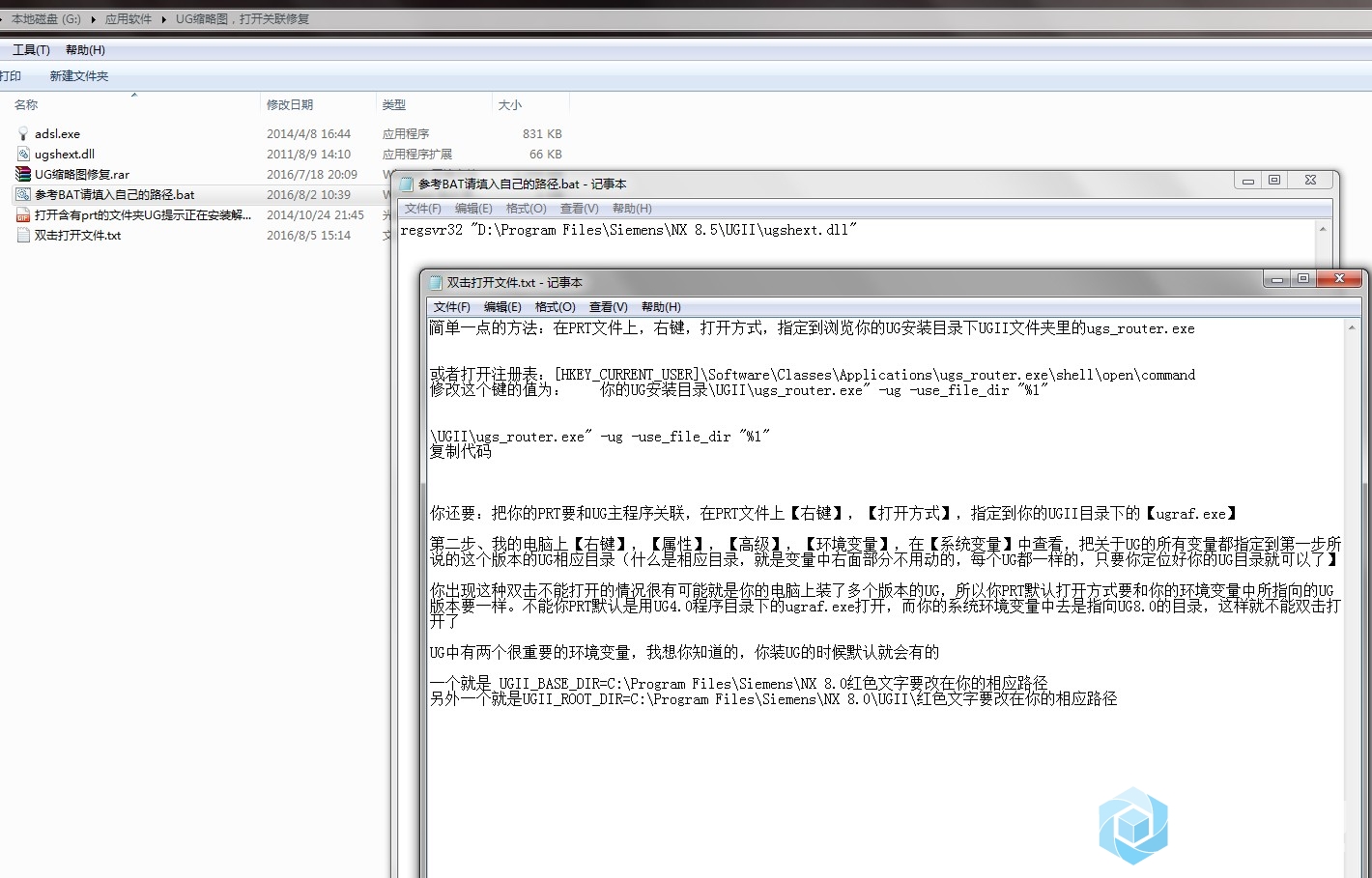Click the 2014/10/24 21:45 date cell

[315, 215]
